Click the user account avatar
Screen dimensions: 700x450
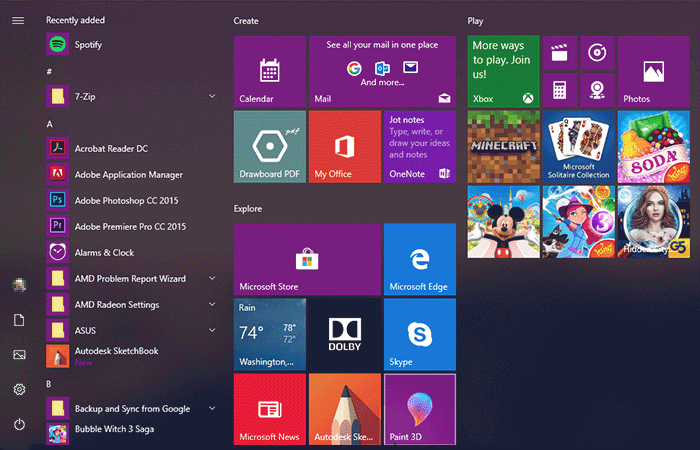[x=19, y=285]
